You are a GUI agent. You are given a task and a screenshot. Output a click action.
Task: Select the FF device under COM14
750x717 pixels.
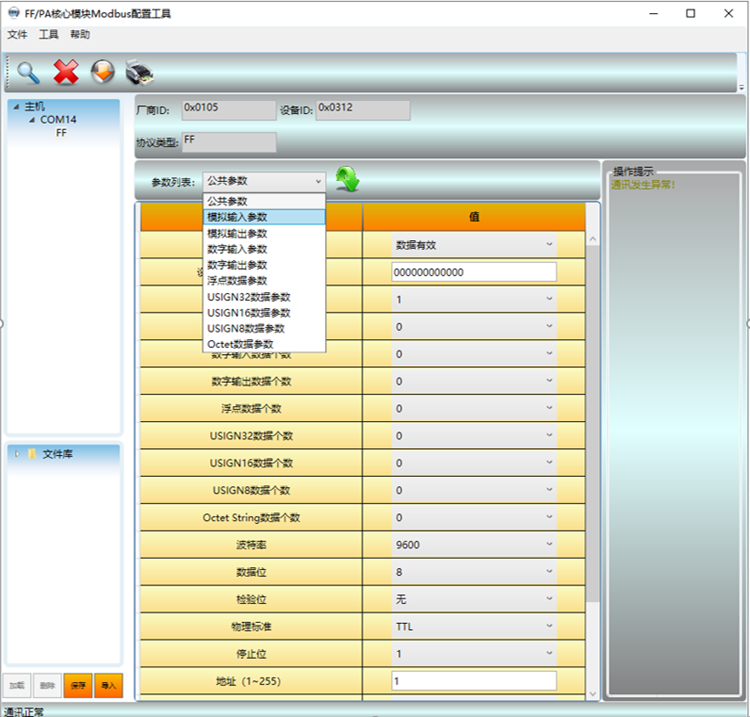point(61,133)
